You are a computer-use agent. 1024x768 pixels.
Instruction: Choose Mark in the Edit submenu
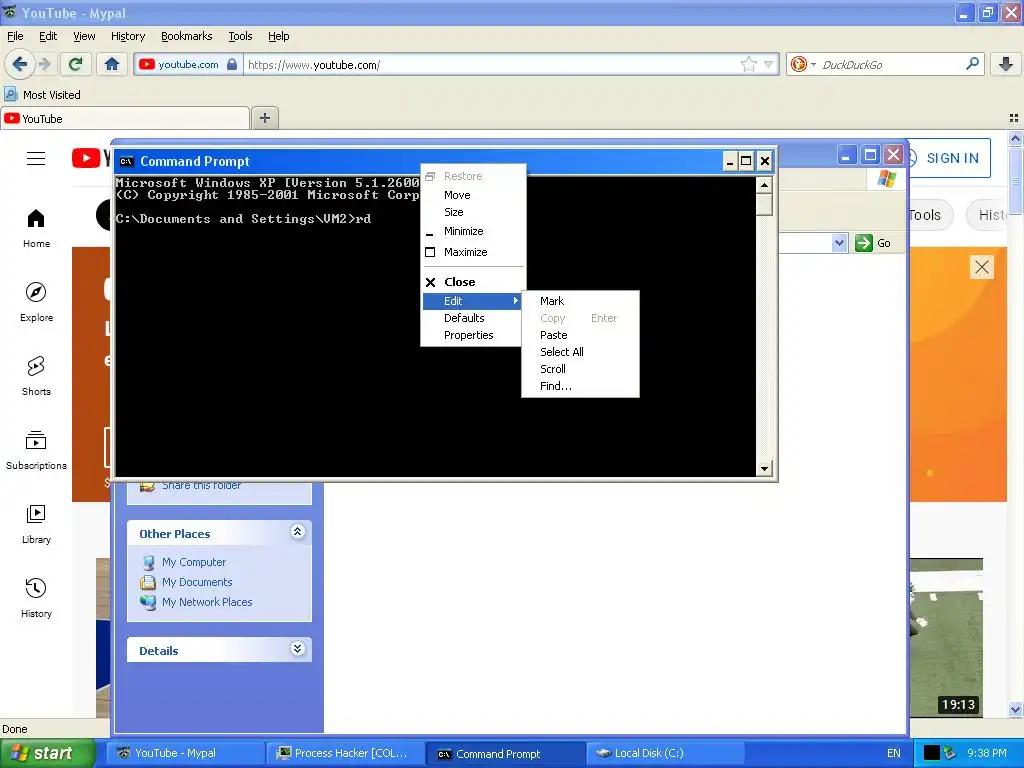(x=580, y=301)
